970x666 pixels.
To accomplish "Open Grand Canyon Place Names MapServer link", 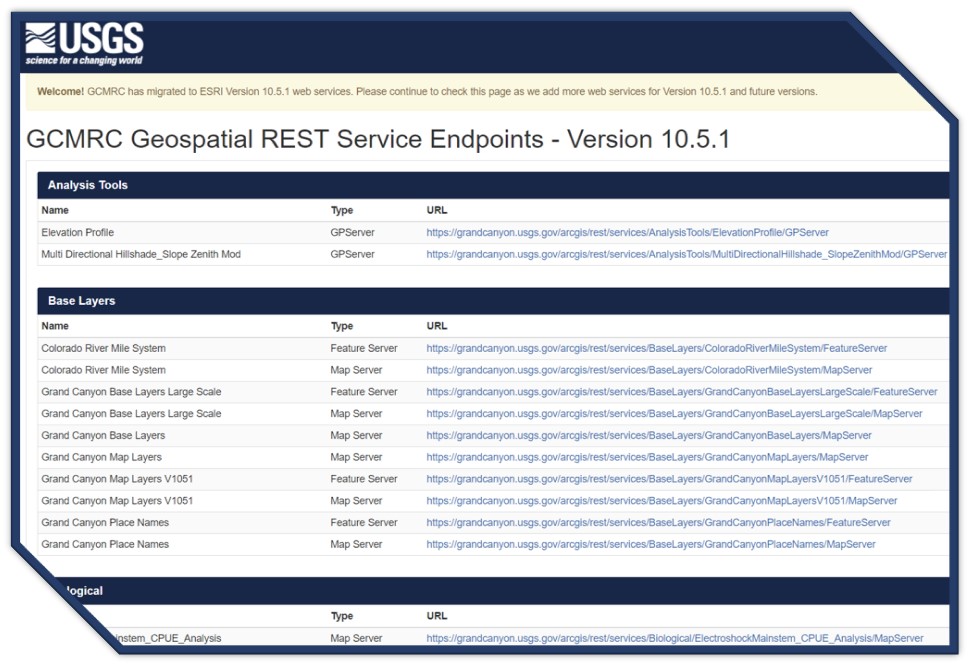I will [650, 545].
